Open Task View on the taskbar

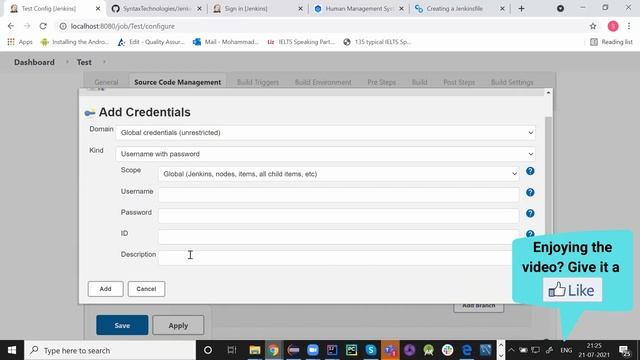232,350
